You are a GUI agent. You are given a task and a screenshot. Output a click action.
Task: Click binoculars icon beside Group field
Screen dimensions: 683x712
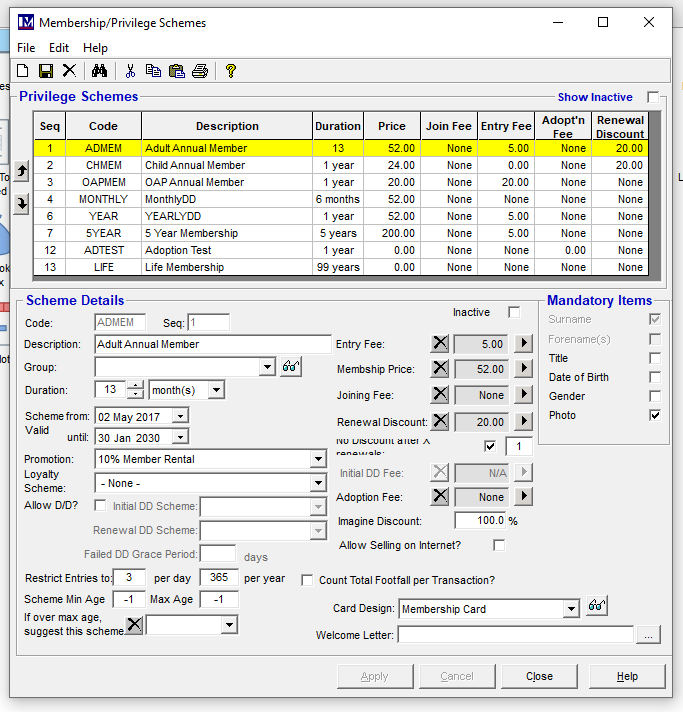click(290, 367)
